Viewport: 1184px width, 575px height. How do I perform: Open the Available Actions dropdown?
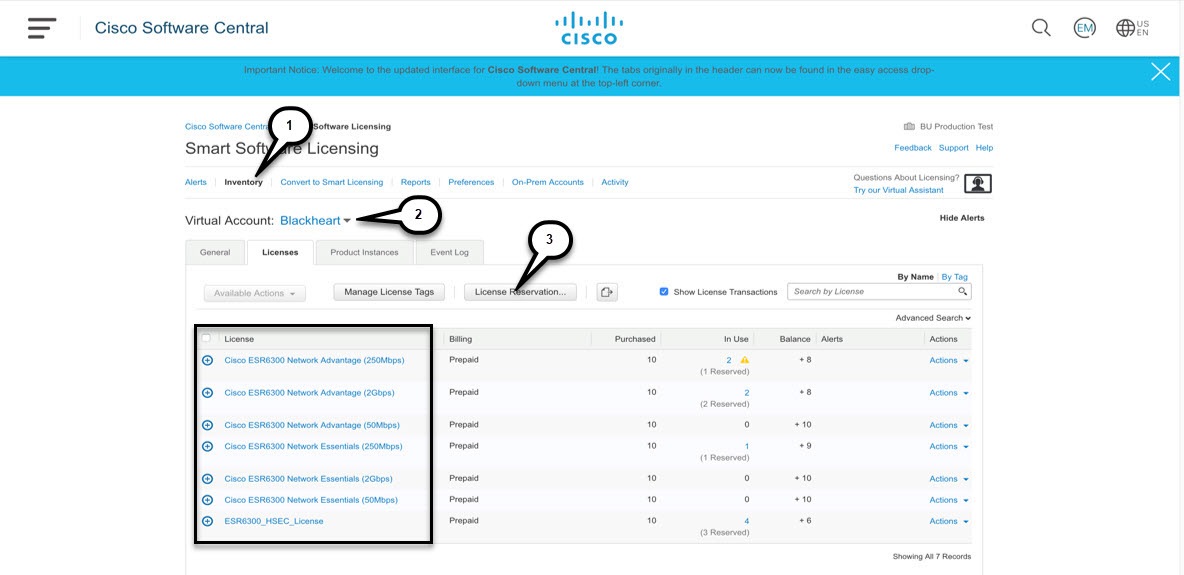tap(254, 292)
